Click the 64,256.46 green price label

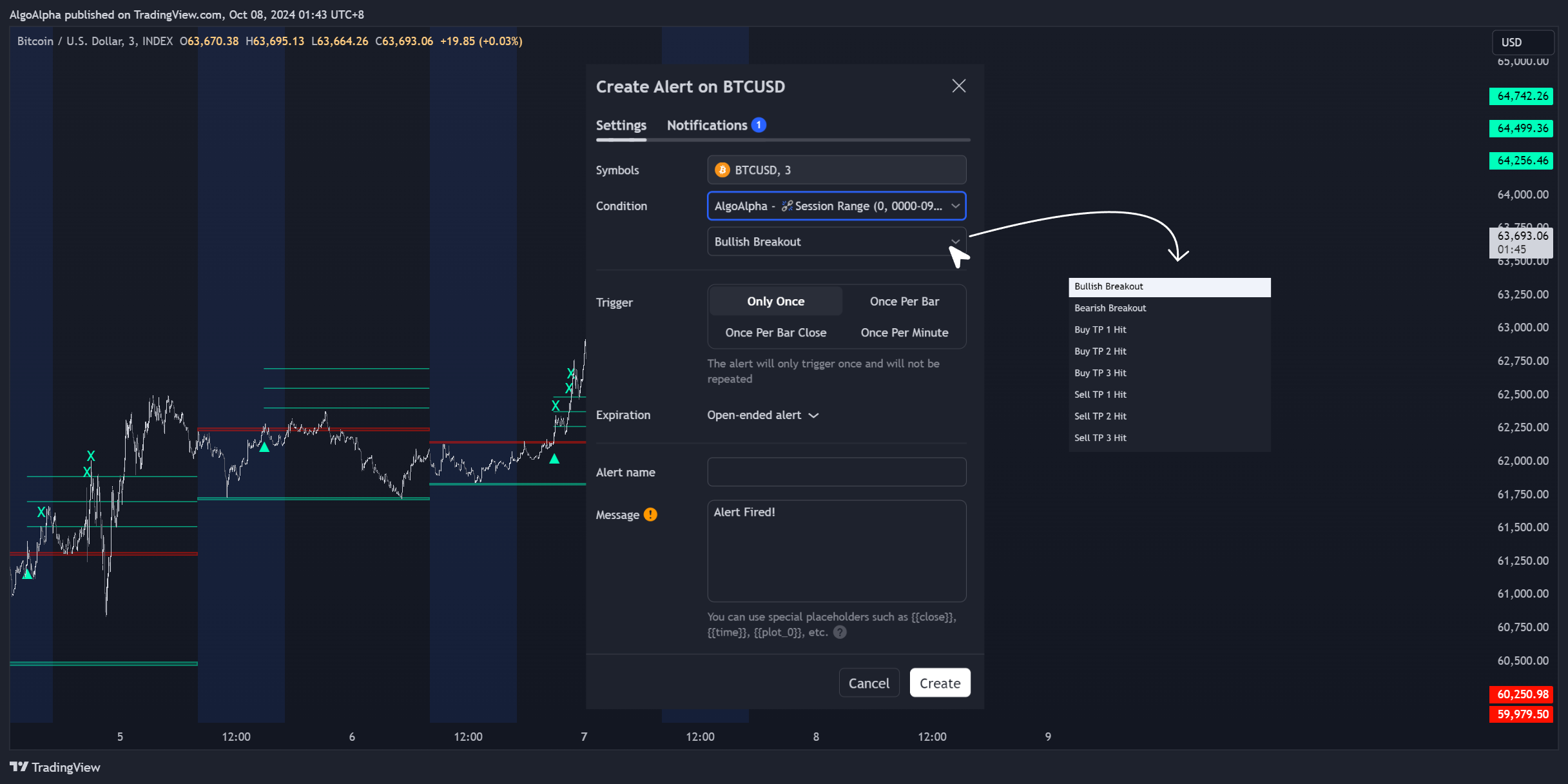[1522, 161]
